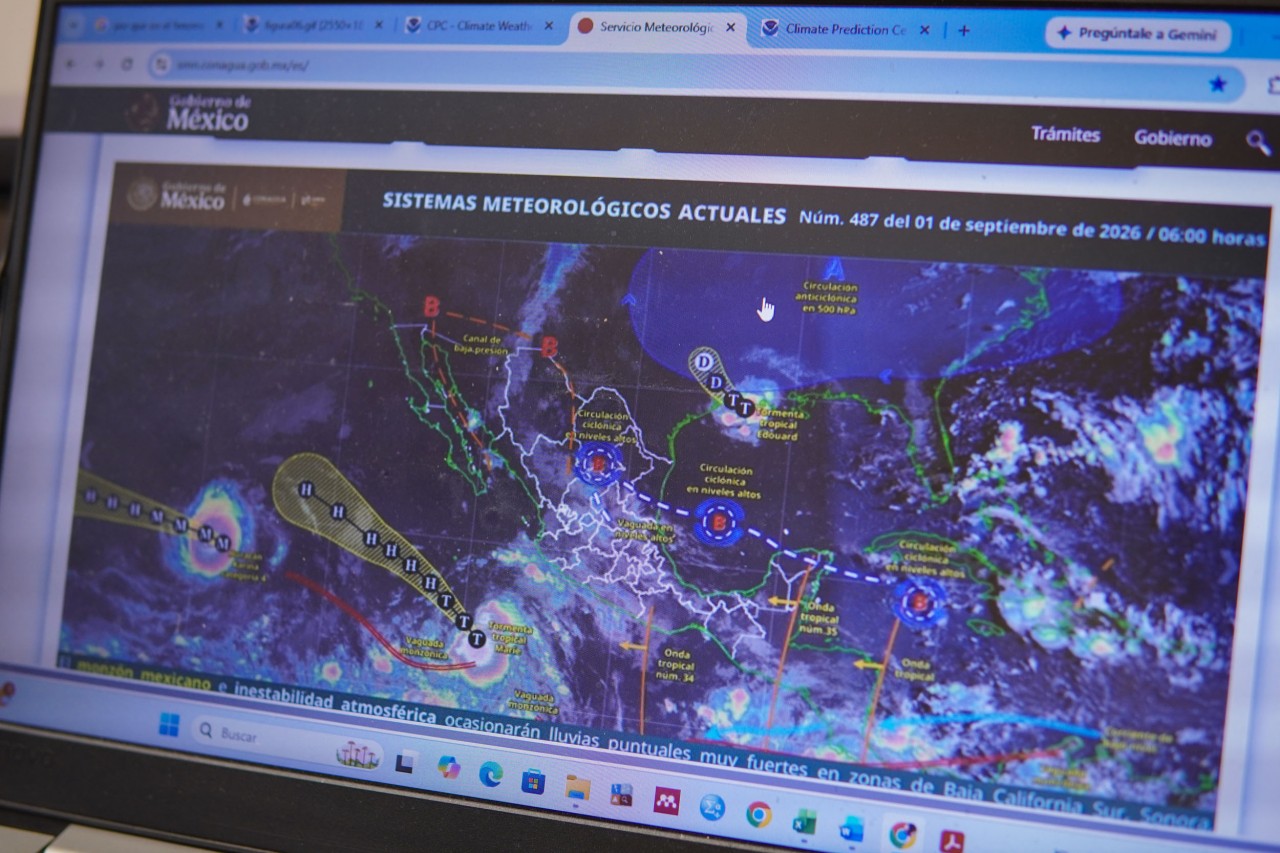The width and height of the screenshot is (1280, 853).
Task: Click the Onda tropical núm. 34 label
Action: 676,665
